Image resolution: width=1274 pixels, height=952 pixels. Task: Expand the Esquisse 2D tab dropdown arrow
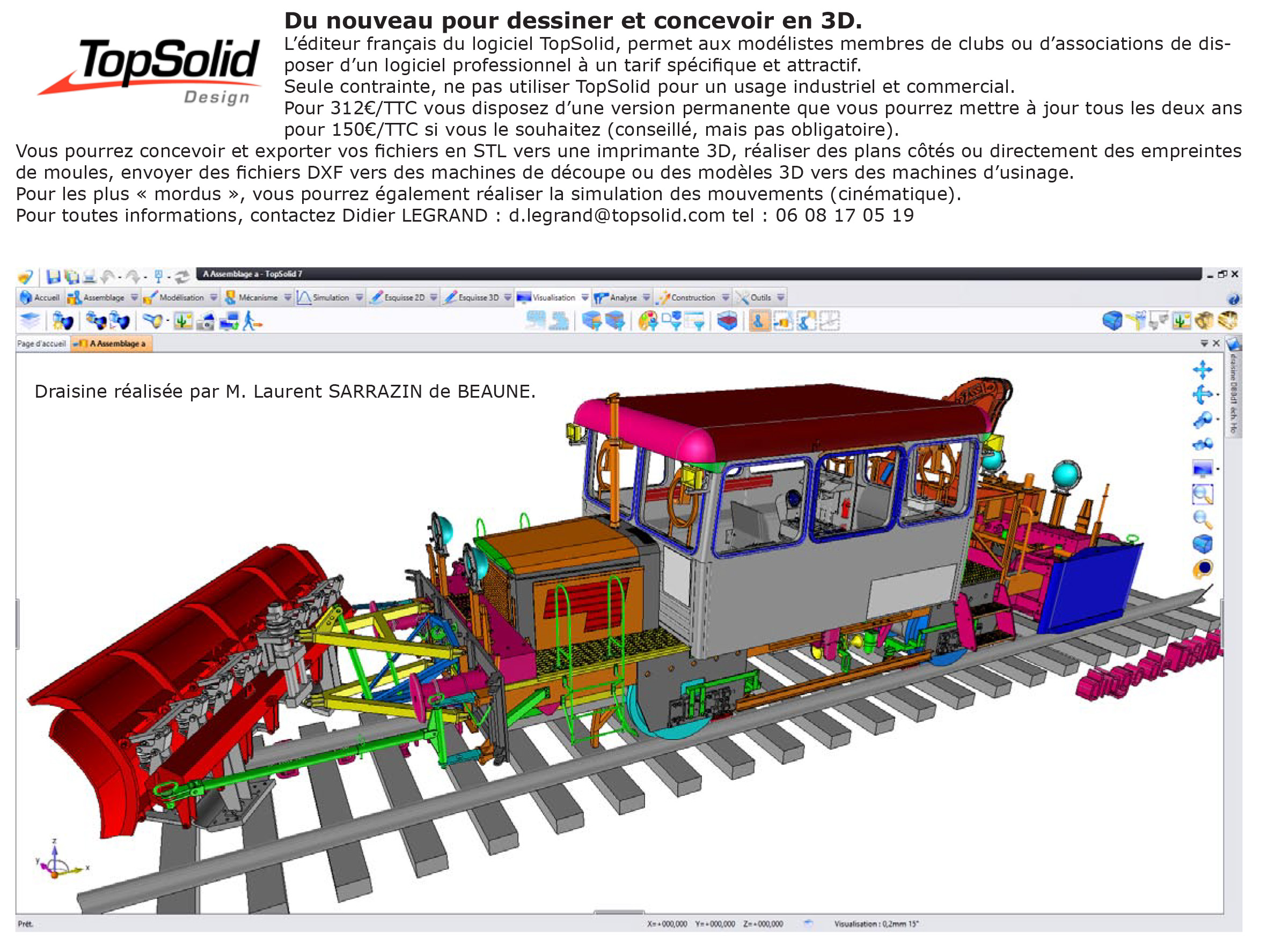point(433,297)
